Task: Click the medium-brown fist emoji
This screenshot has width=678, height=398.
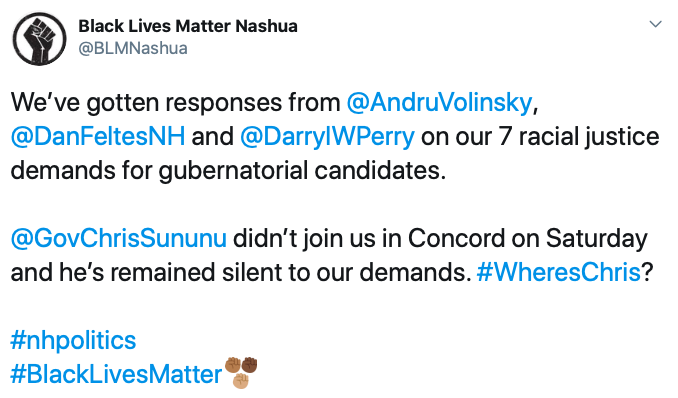Action: [x=233, y=365]
